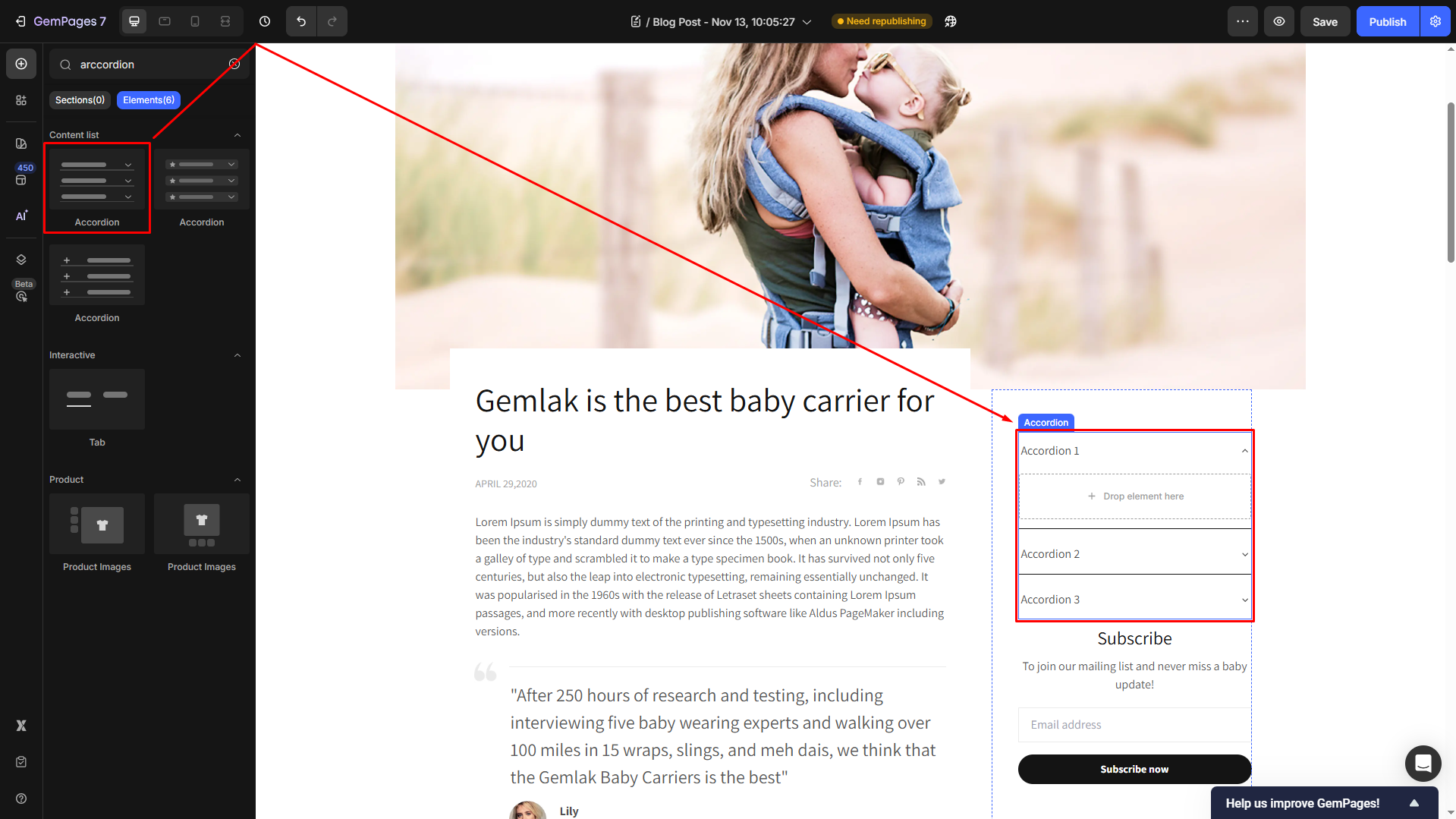Image resolution: width=1456 pixels, height=819 pixels.
Task: Open the layers sidebar icon
Action: click(21, 260)
